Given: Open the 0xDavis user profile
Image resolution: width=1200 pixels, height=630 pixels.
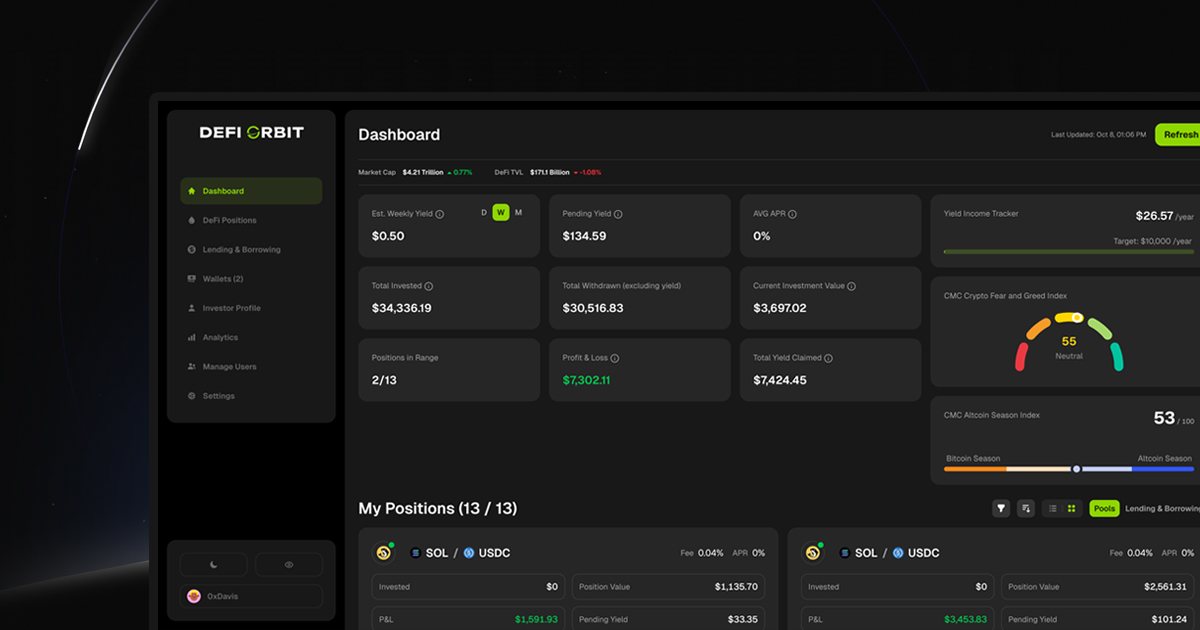Looking at the screenshot, I should pos(251,596).
